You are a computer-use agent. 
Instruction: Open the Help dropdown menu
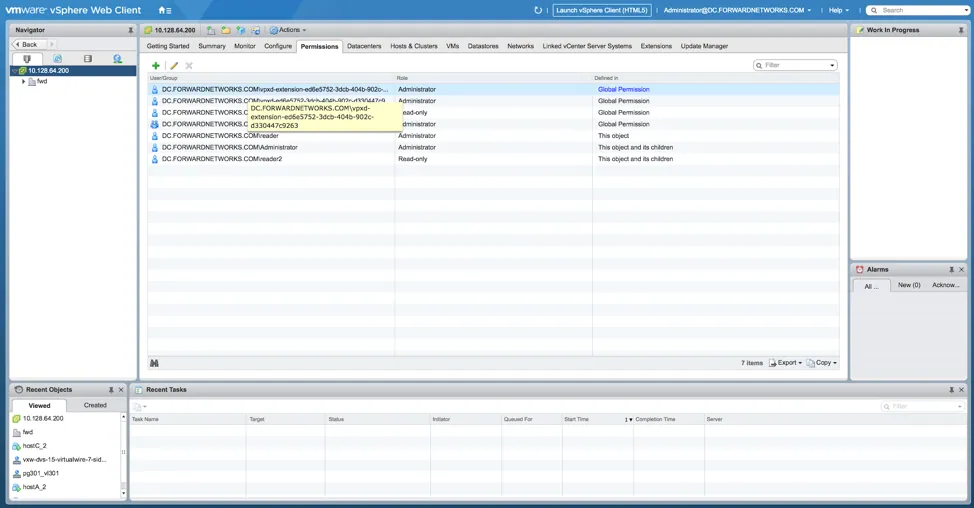click(839, 10)
